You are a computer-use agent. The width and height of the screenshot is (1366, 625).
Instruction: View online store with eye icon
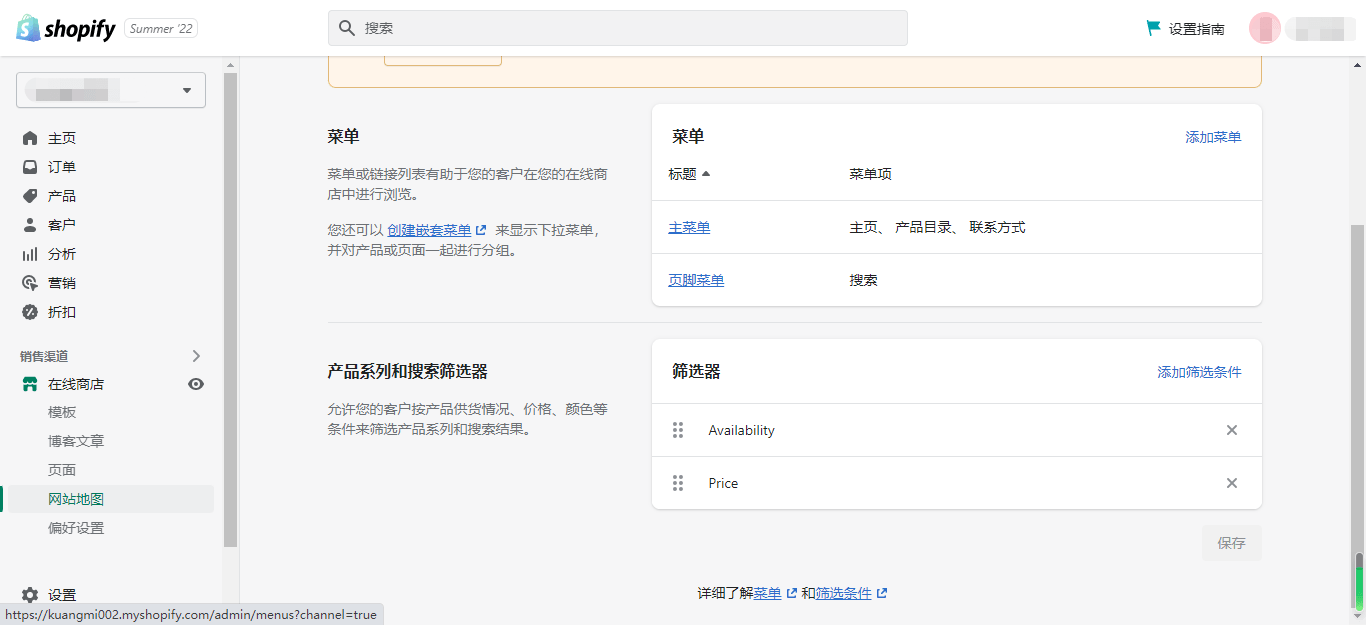click(x=196, y=384)
